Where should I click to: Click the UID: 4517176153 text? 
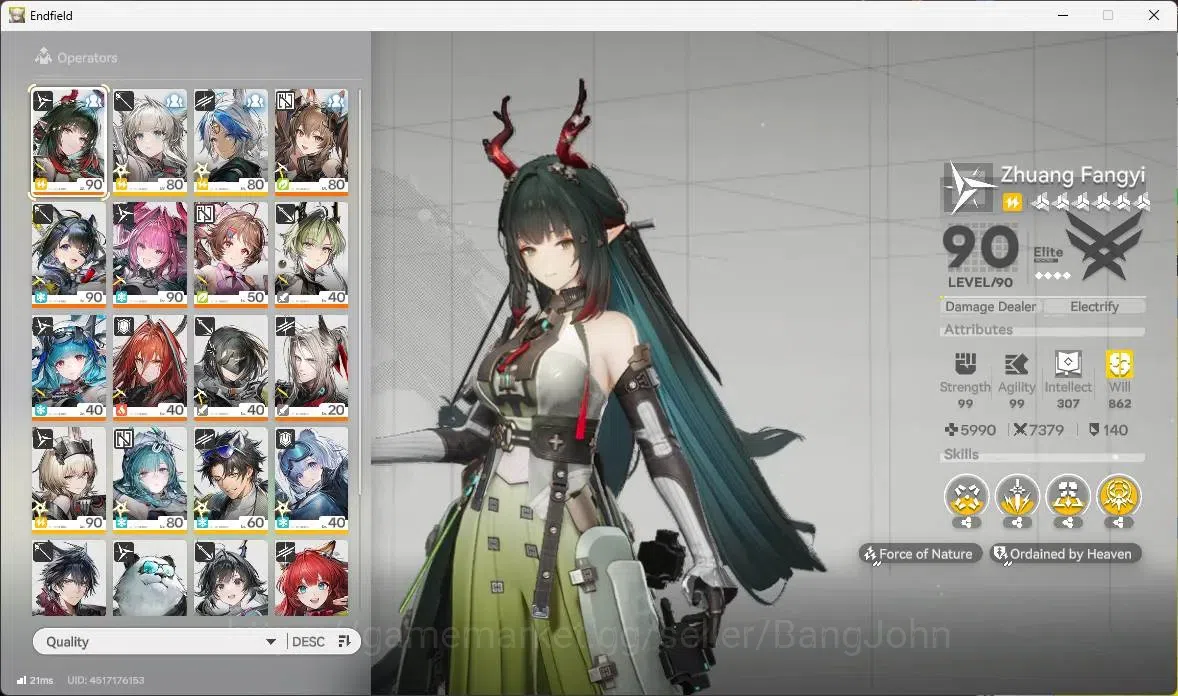coord(106,680)
